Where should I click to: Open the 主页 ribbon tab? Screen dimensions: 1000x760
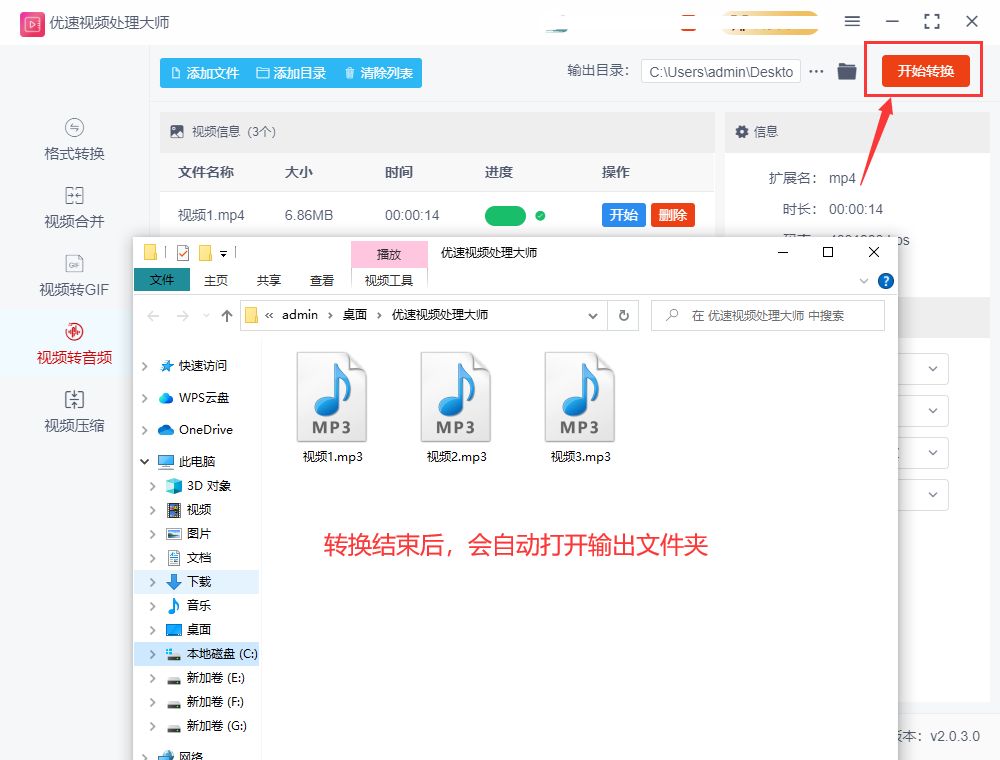pyautogui.click(x=216, y=281)
